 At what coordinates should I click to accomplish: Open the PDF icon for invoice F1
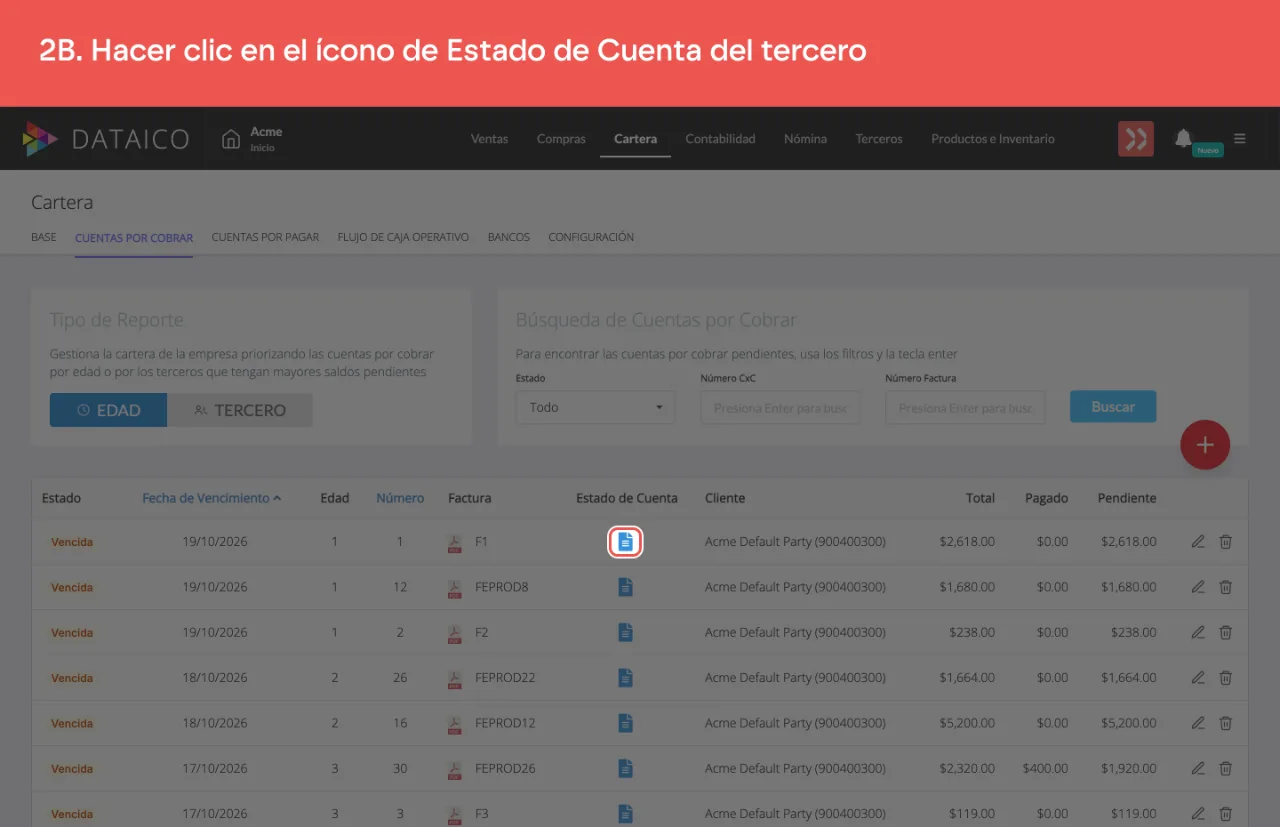click(x=455, y=542)
